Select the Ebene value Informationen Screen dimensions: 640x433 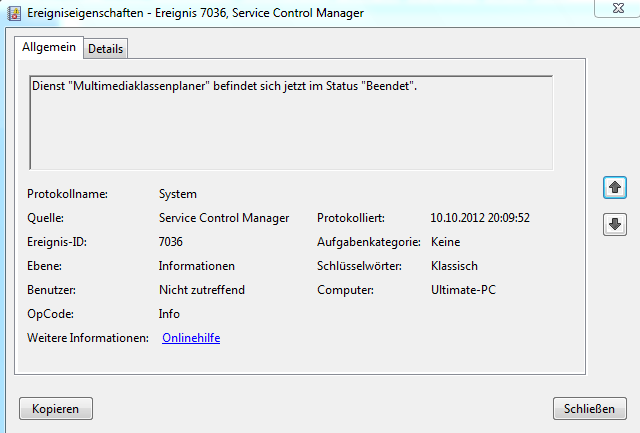click(197, 266)
